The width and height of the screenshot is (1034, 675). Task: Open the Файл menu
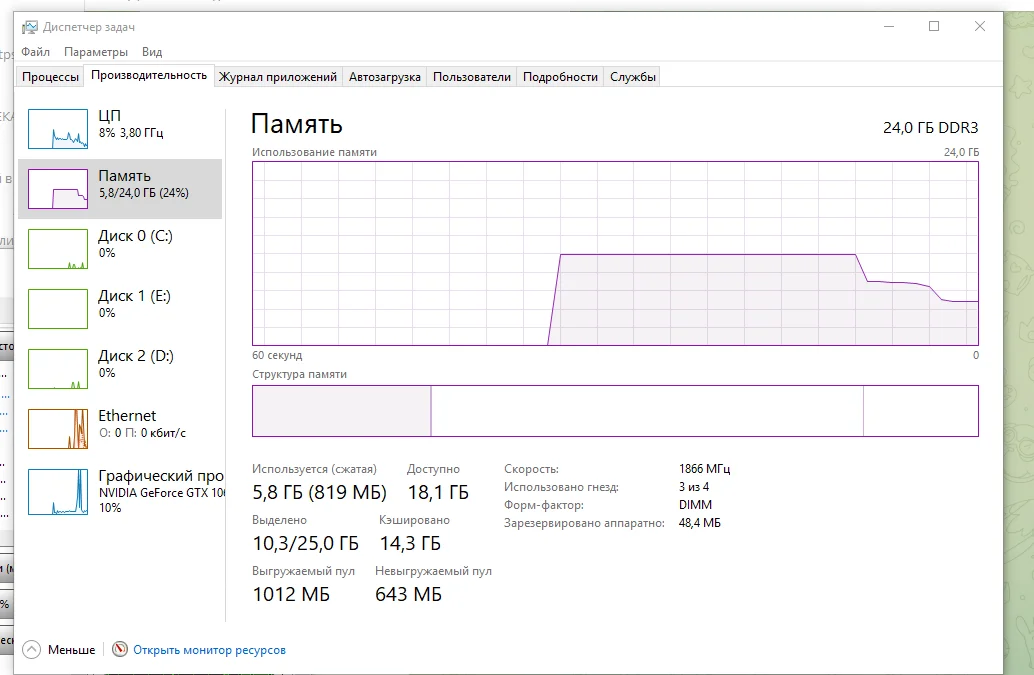[x=35, y=52]
